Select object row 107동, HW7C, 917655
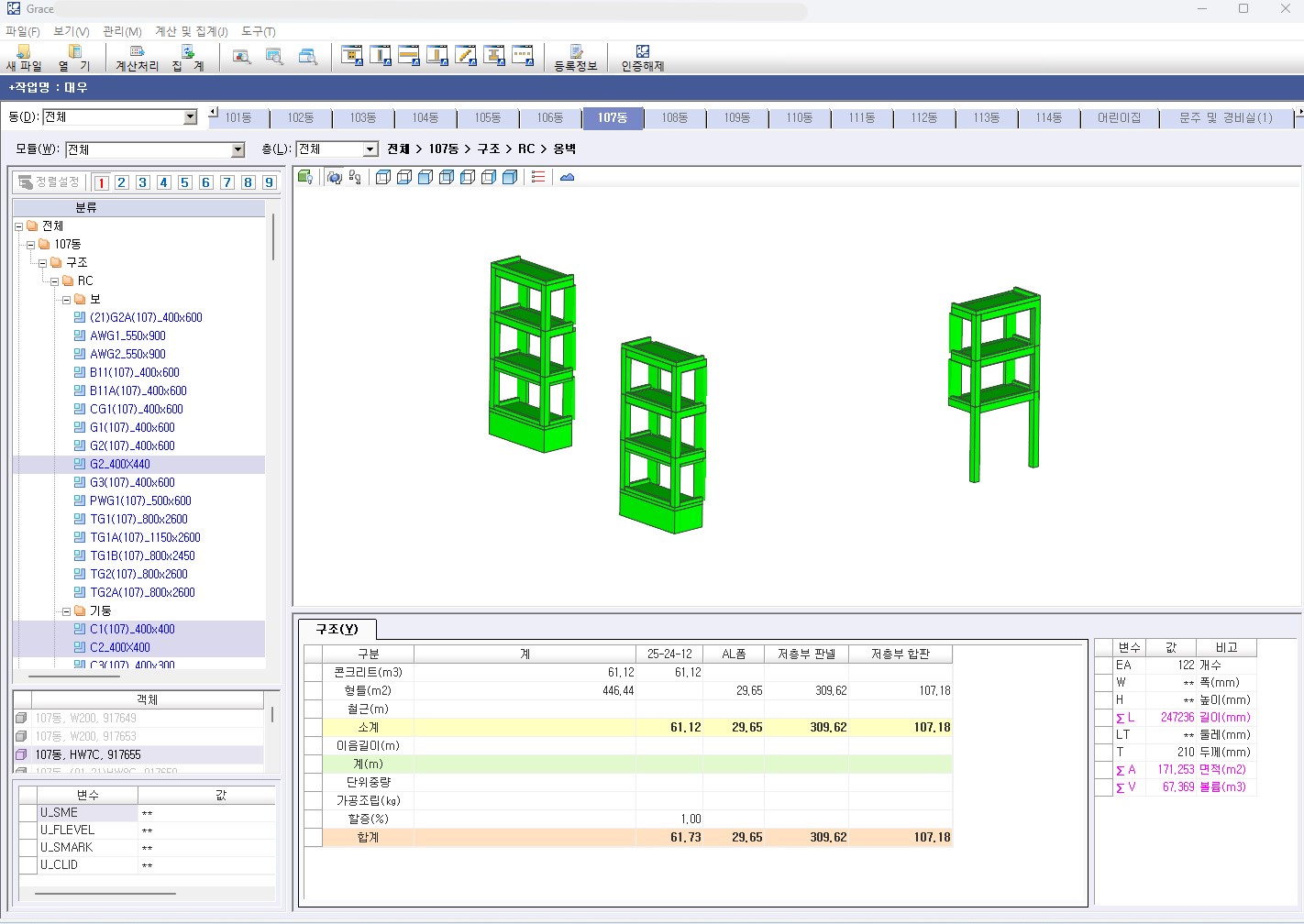This screenshot has height=924, width=1304. coord(138,755)
